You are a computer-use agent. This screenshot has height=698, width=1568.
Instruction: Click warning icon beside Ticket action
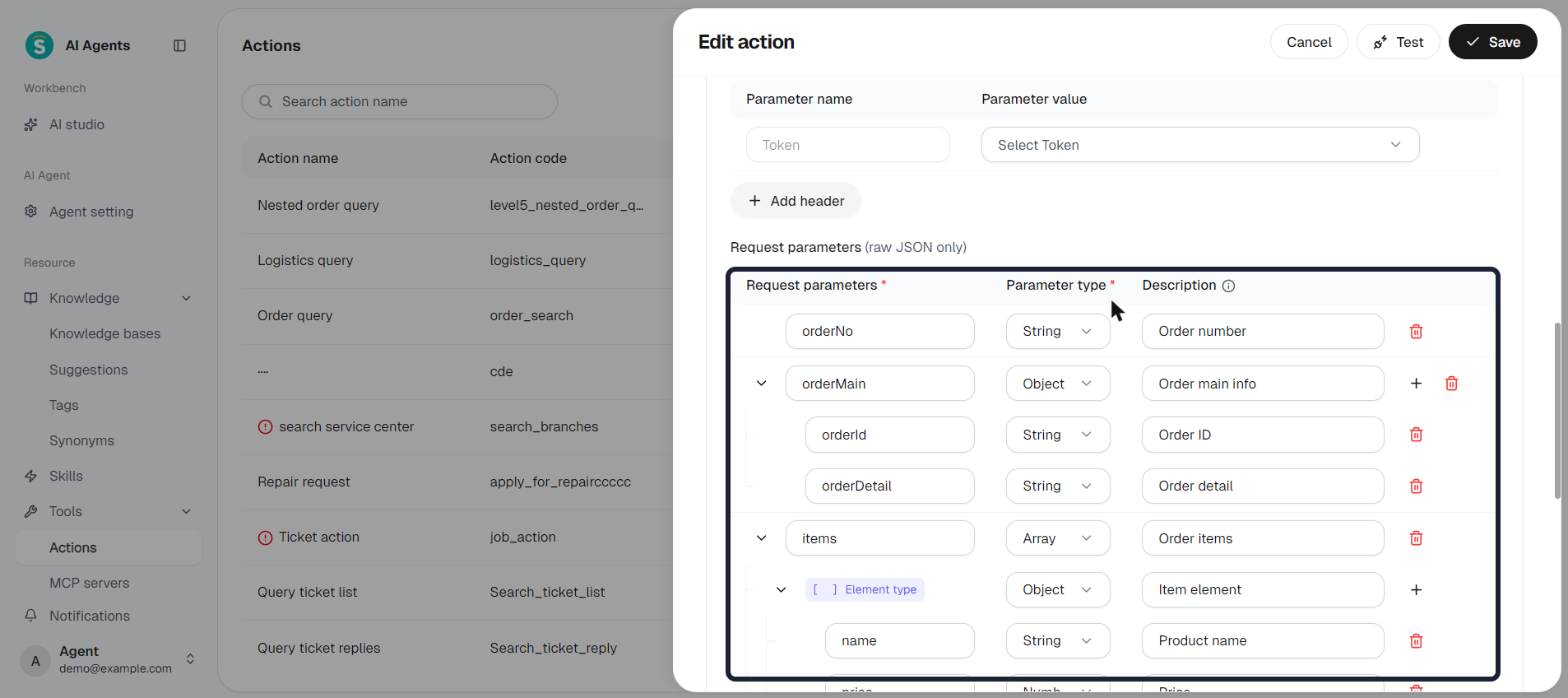coord(265,537)
